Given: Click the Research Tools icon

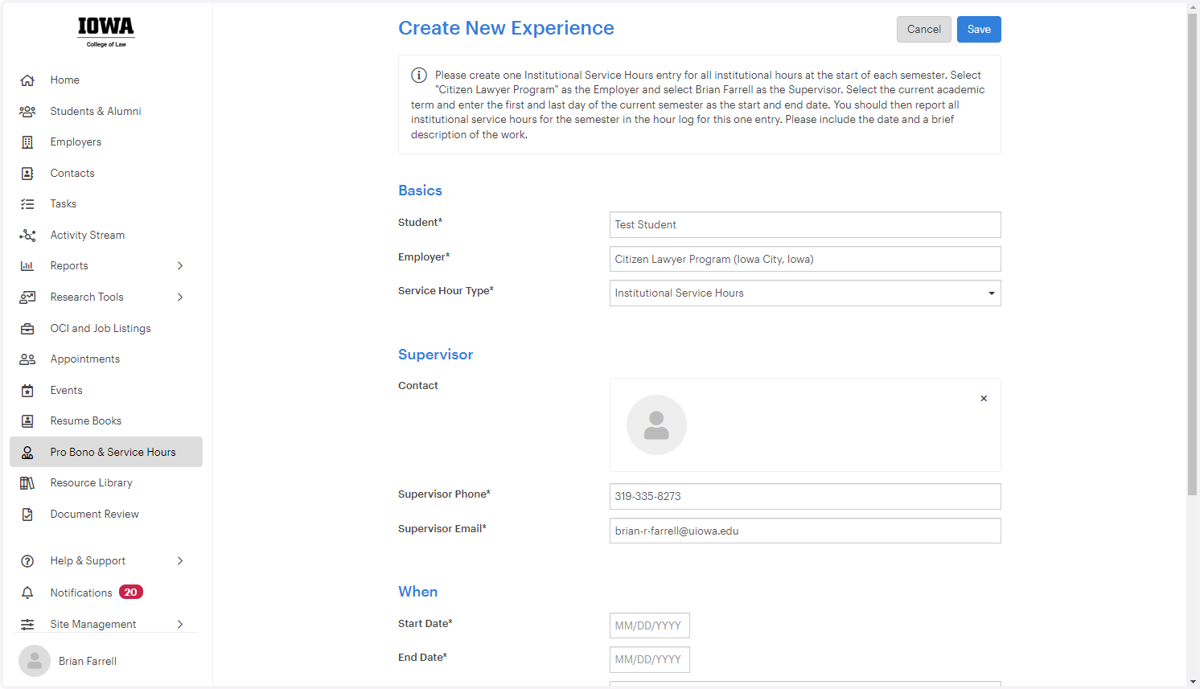Looking at the screenshot, I should [x=27, y=297].
